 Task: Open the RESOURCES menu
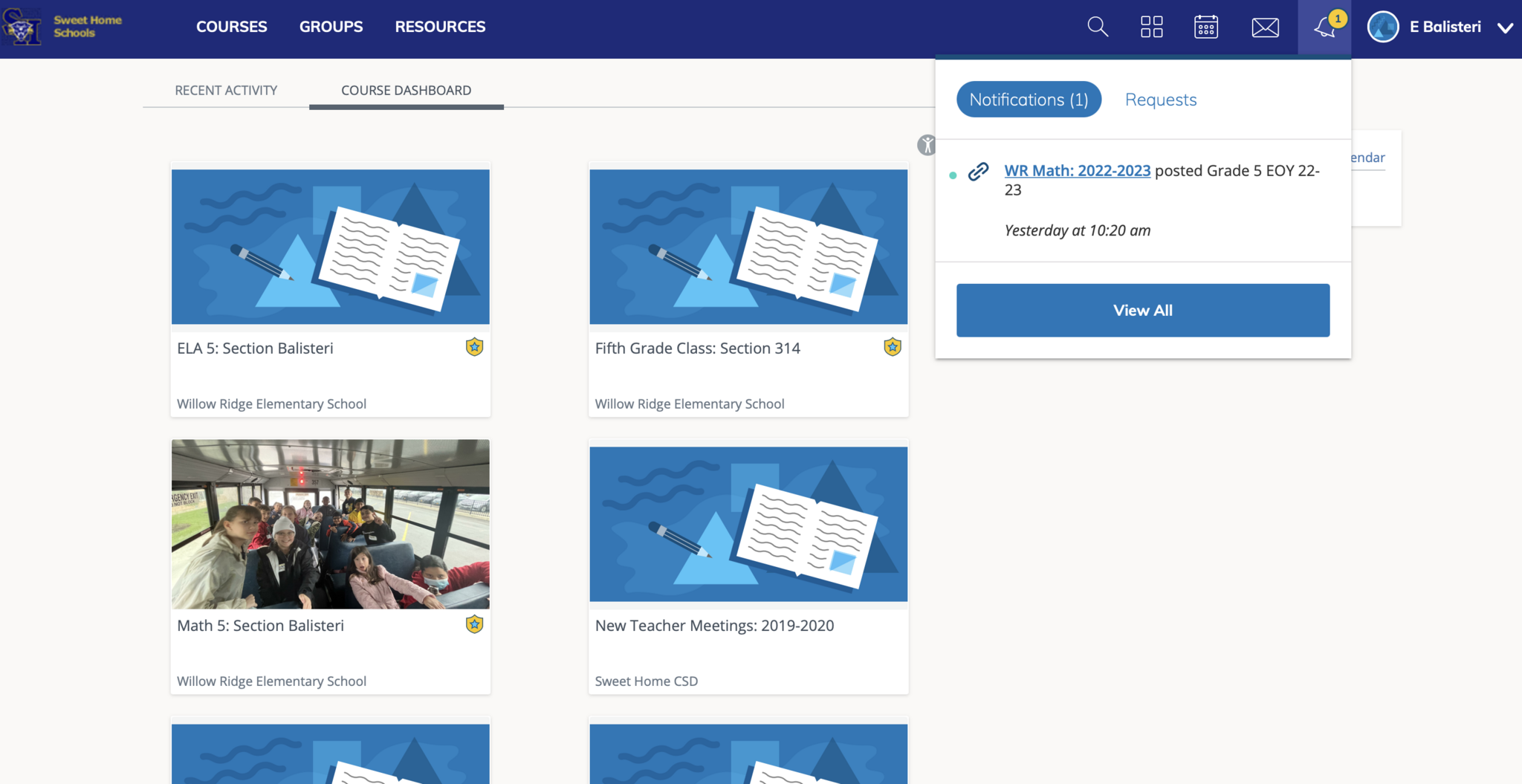coord(440,27)
